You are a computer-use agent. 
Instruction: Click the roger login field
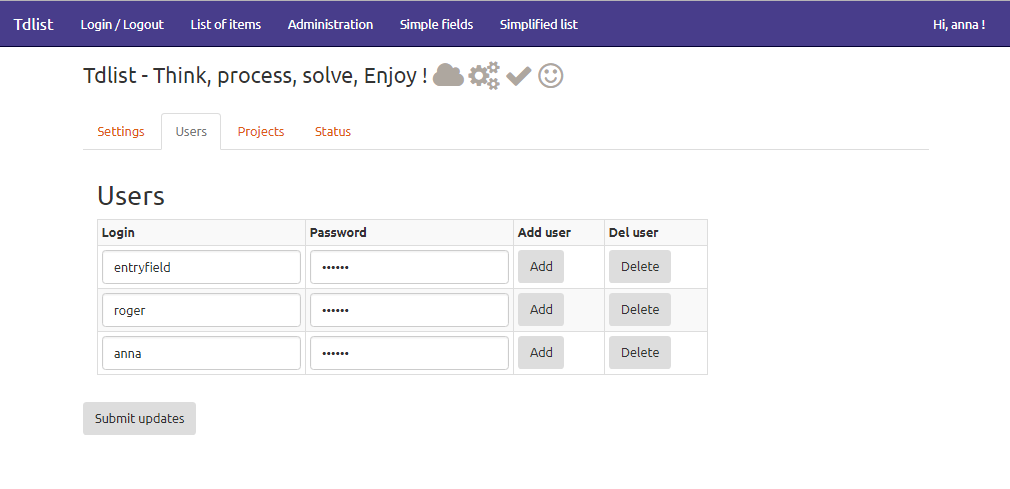202,310
